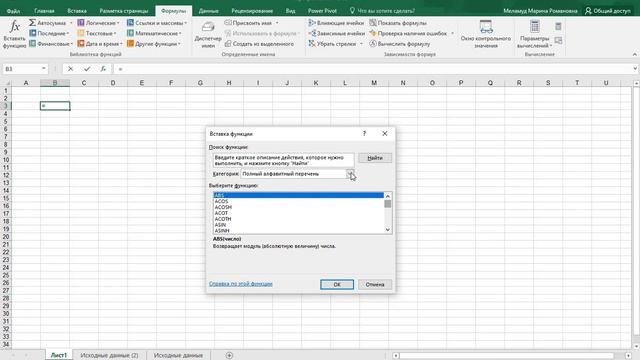Open Logical functions library

pyautogui.click(x=98, y=23)
